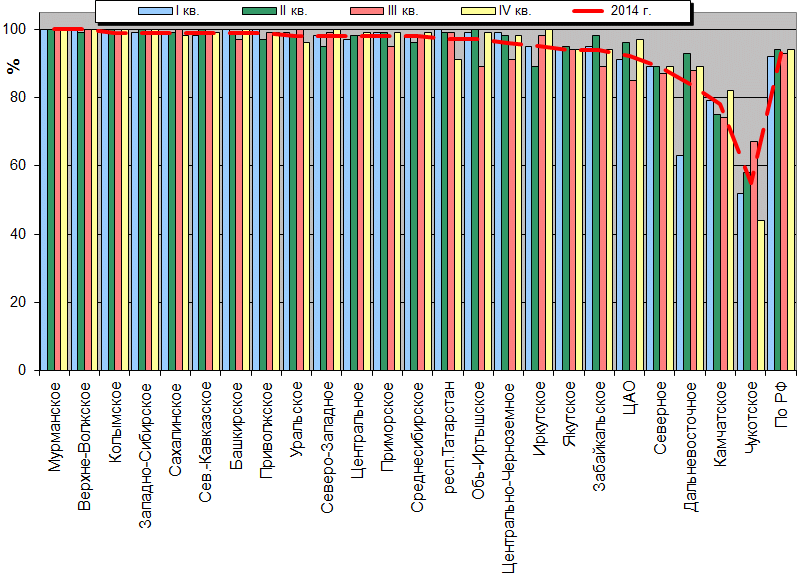Click the ЦАО axis label
The height and width of the screenshot is (574, 801).
[x=629, y=398]
